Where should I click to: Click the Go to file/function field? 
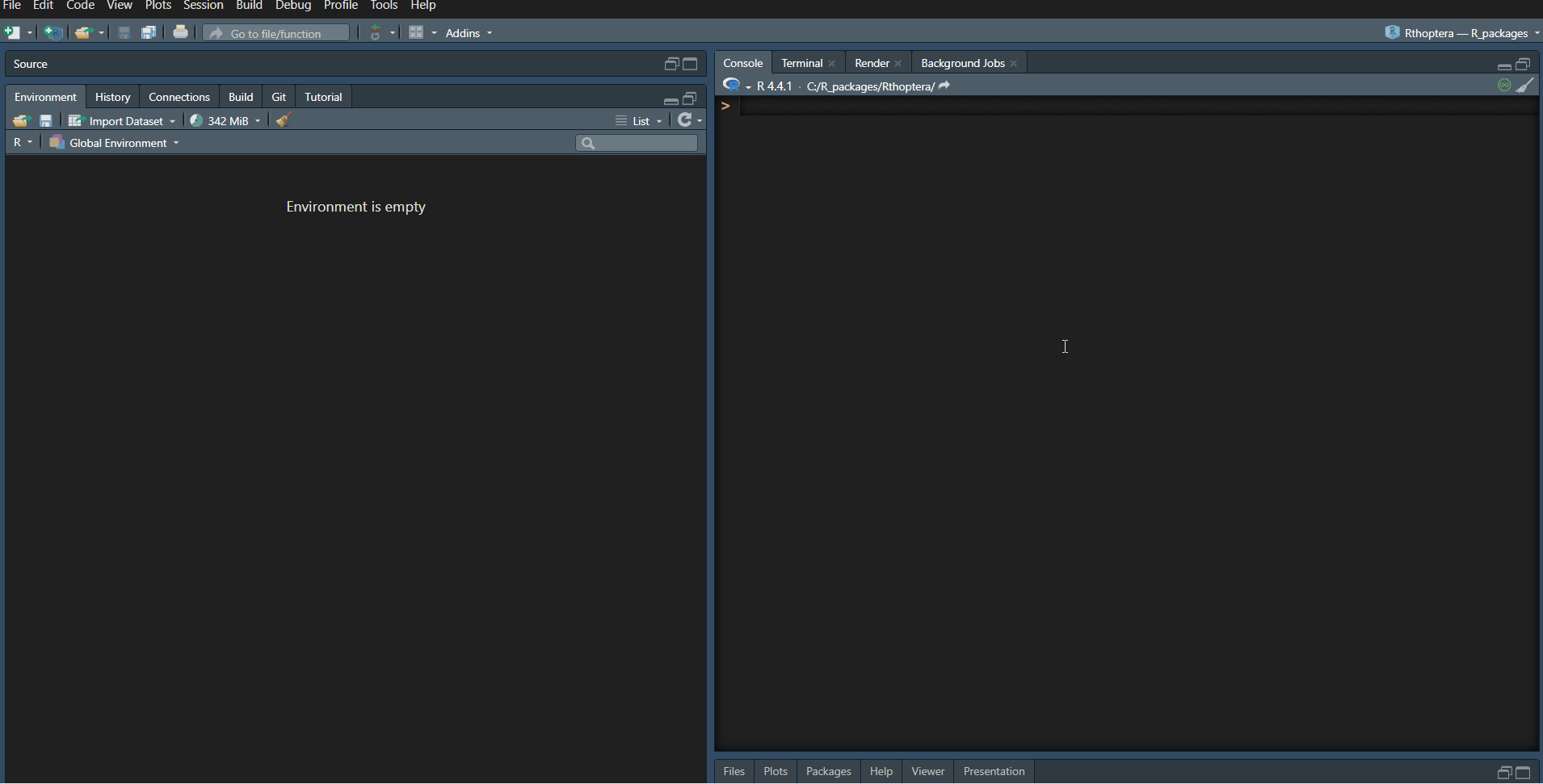[276, 33]
